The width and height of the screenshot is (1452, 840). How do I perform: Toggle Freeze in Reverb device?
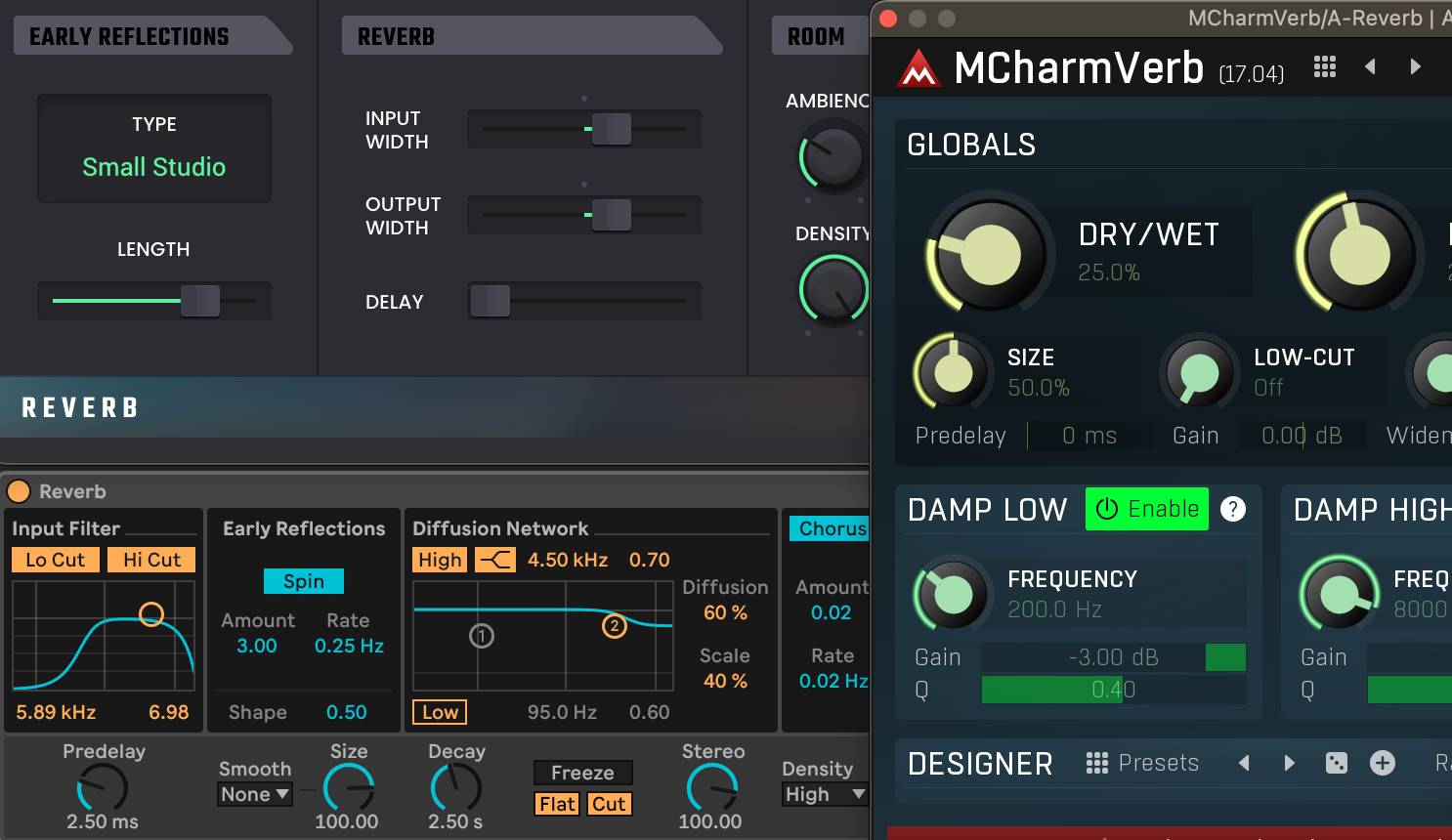[x=582, y=773]
